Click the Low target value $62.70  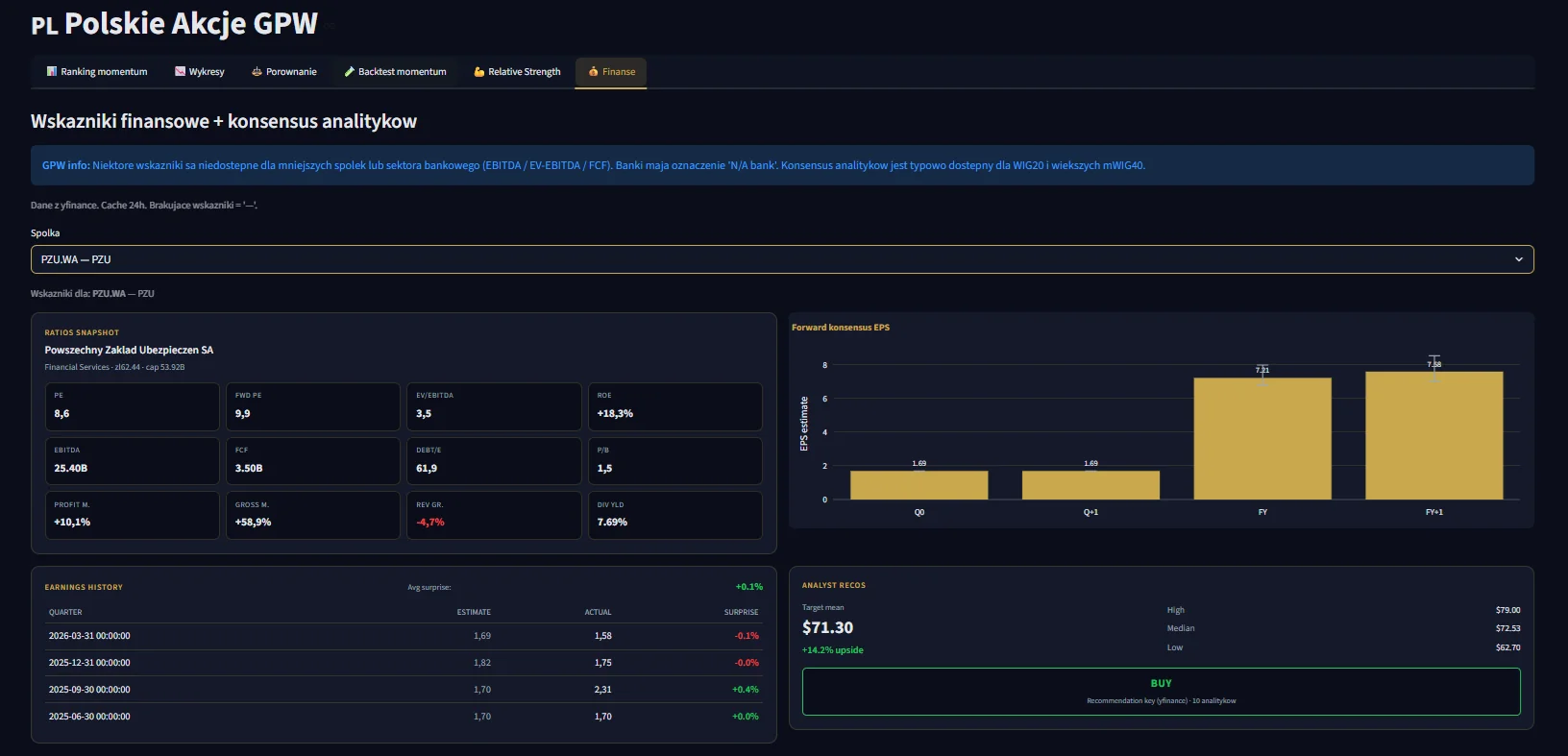(1507, 647)
